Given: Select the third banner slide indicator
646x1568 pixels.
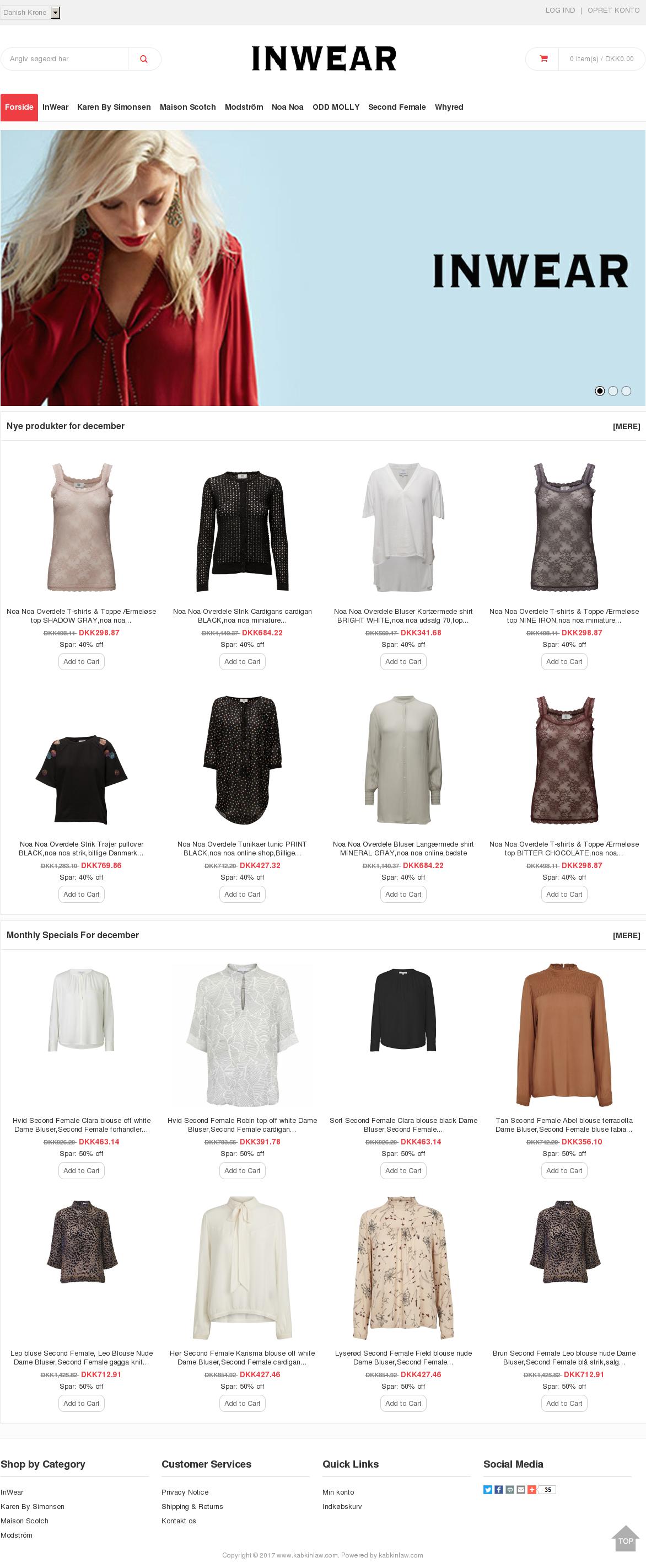Looking at the screenshot, I should click(627, 391).
